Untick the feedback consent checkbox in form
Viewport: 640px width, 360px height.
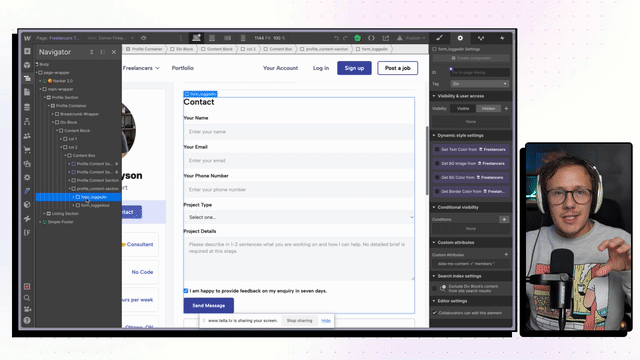186,291
